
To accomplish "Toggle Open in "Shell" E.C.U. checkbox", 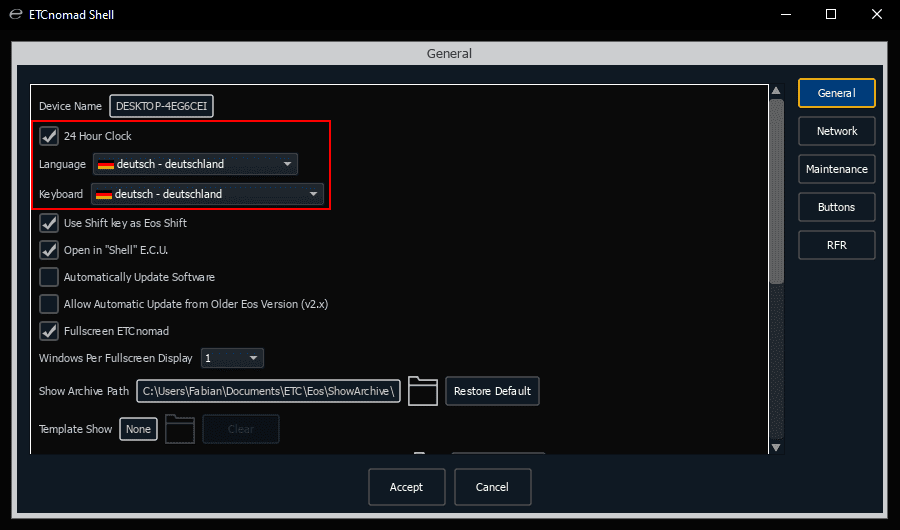I will [x=49, y=250].
